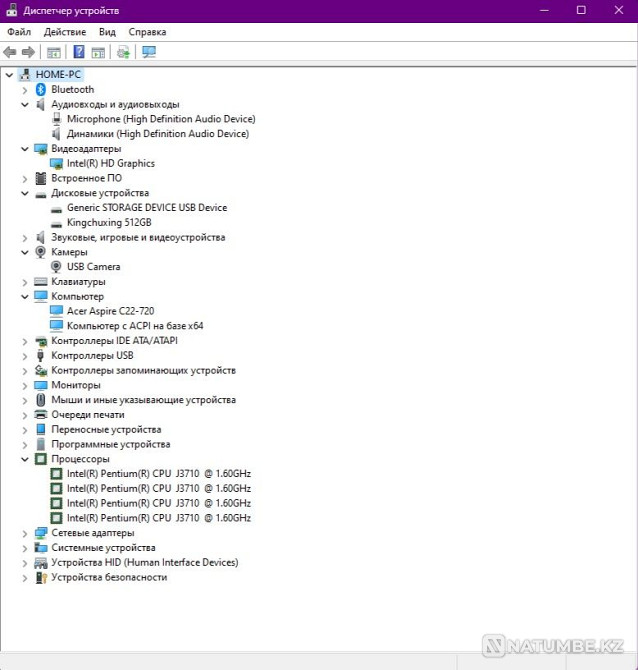
Task: Click the Microphone device icon
Action: pyautogui.click(x=56, y=119)
